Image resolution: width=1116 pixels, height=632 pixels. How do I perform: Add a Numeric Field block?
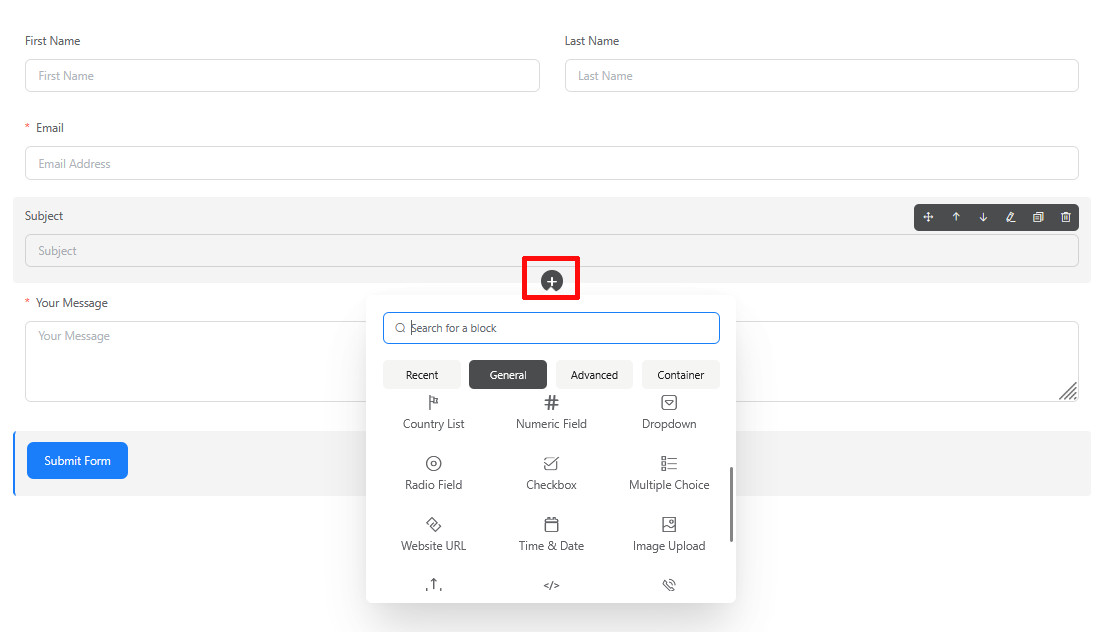[x=552, y=413]
